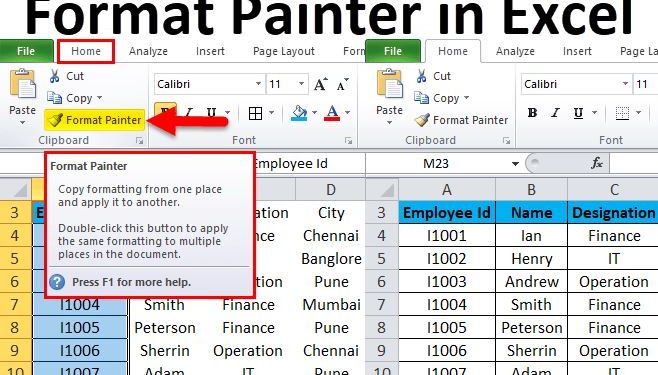This screenshot has height=375, width=658.
Task: Open font size 11 dropdown in left window
Action: point(301,84)
